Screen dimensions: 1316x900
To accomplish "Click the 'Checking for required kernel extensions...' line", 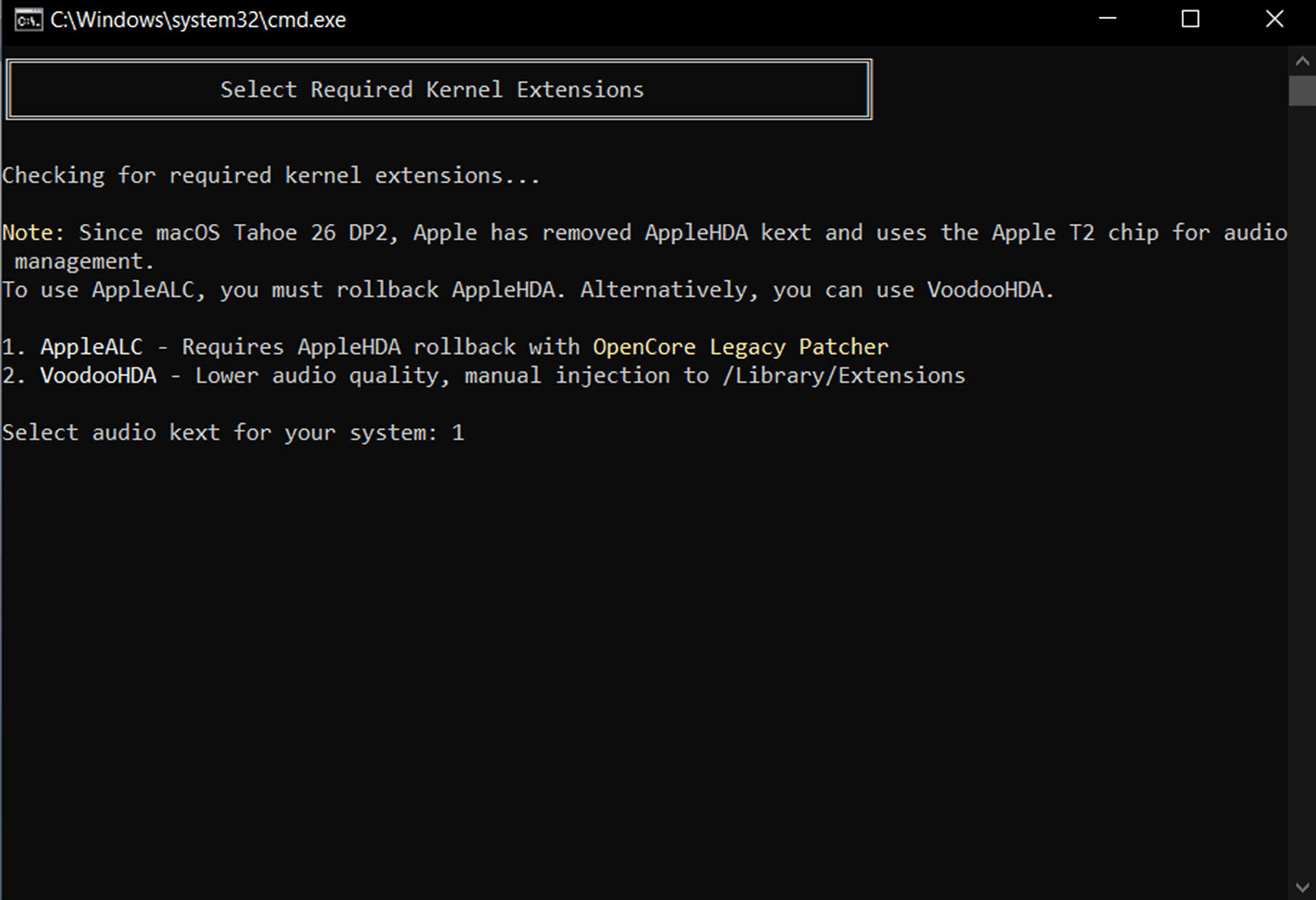I will (x=271, y=176).
